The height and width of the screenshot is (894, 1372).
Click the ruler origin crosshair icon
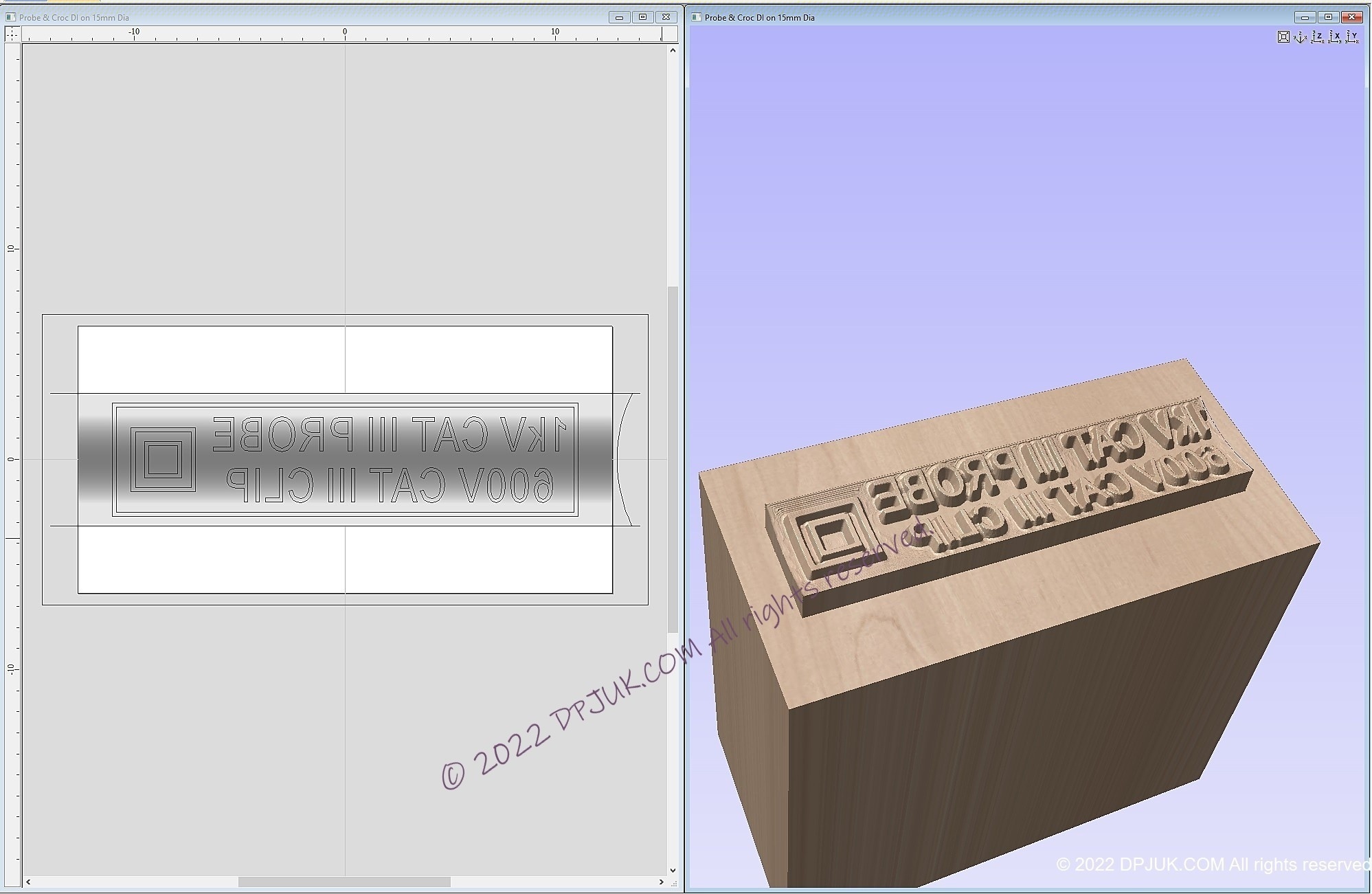tap(12, 34)
